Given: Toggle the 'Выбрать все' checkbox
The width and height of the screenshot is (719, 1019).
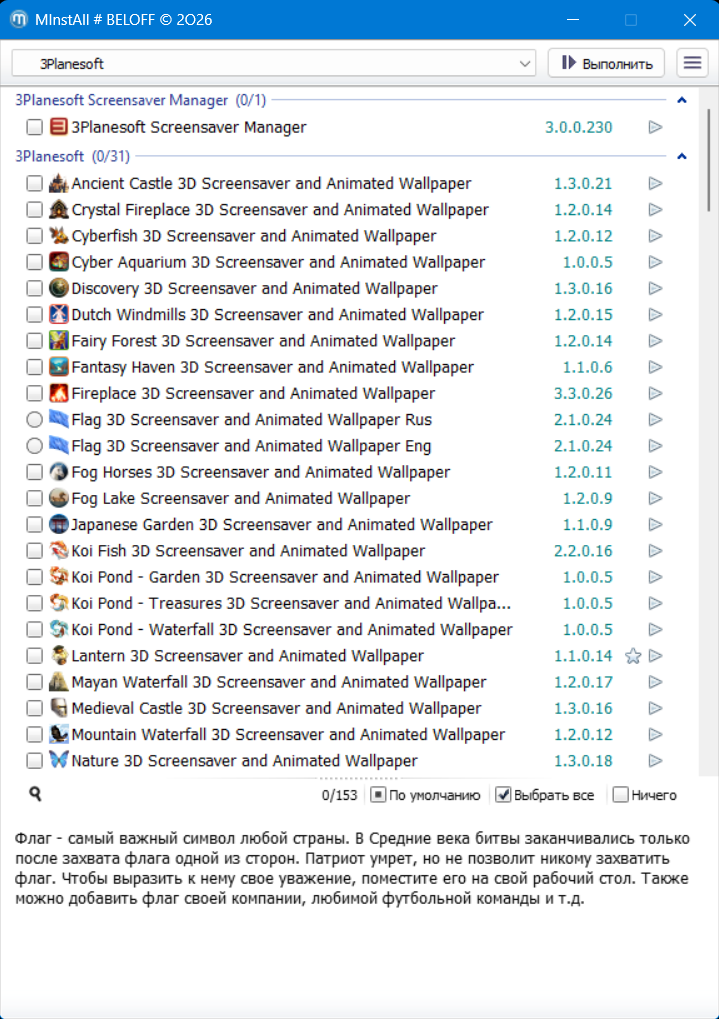Looking at the screenshot, I should coord(503,794).
